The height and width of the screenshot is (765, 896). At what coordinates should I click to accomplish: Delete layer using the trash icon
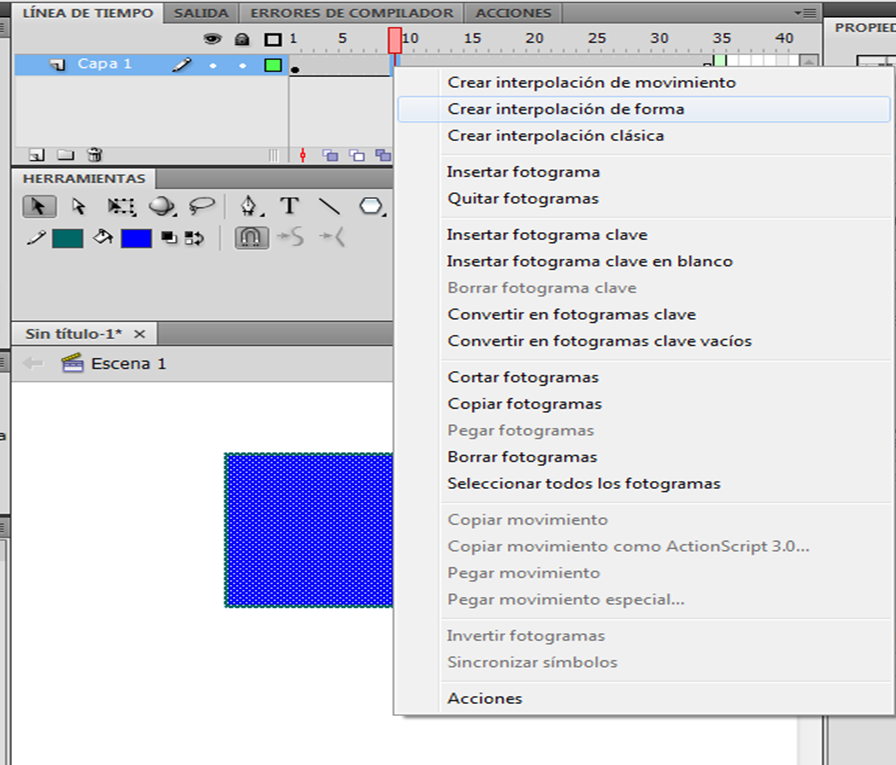pos(95,155)
